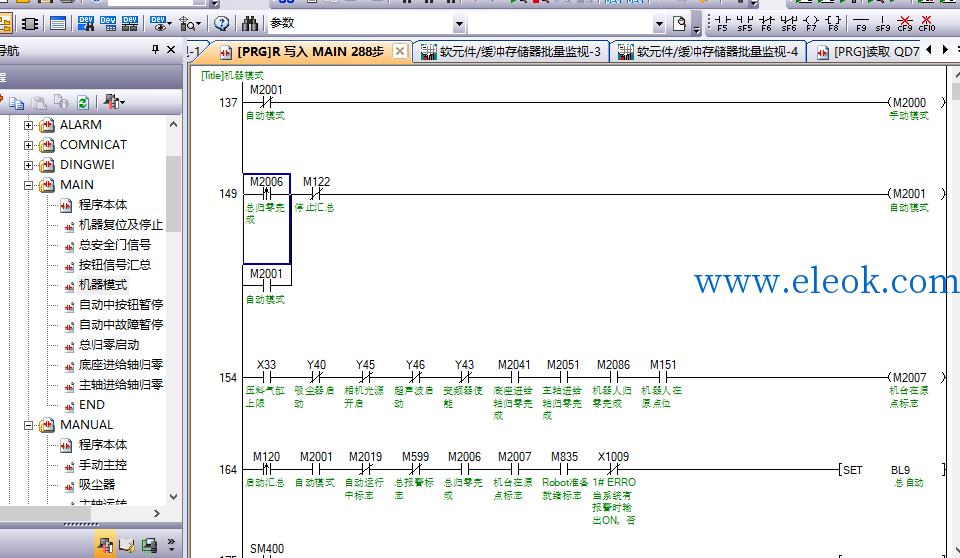Open 自动中按钮暂停 in tree

[121, 304]
